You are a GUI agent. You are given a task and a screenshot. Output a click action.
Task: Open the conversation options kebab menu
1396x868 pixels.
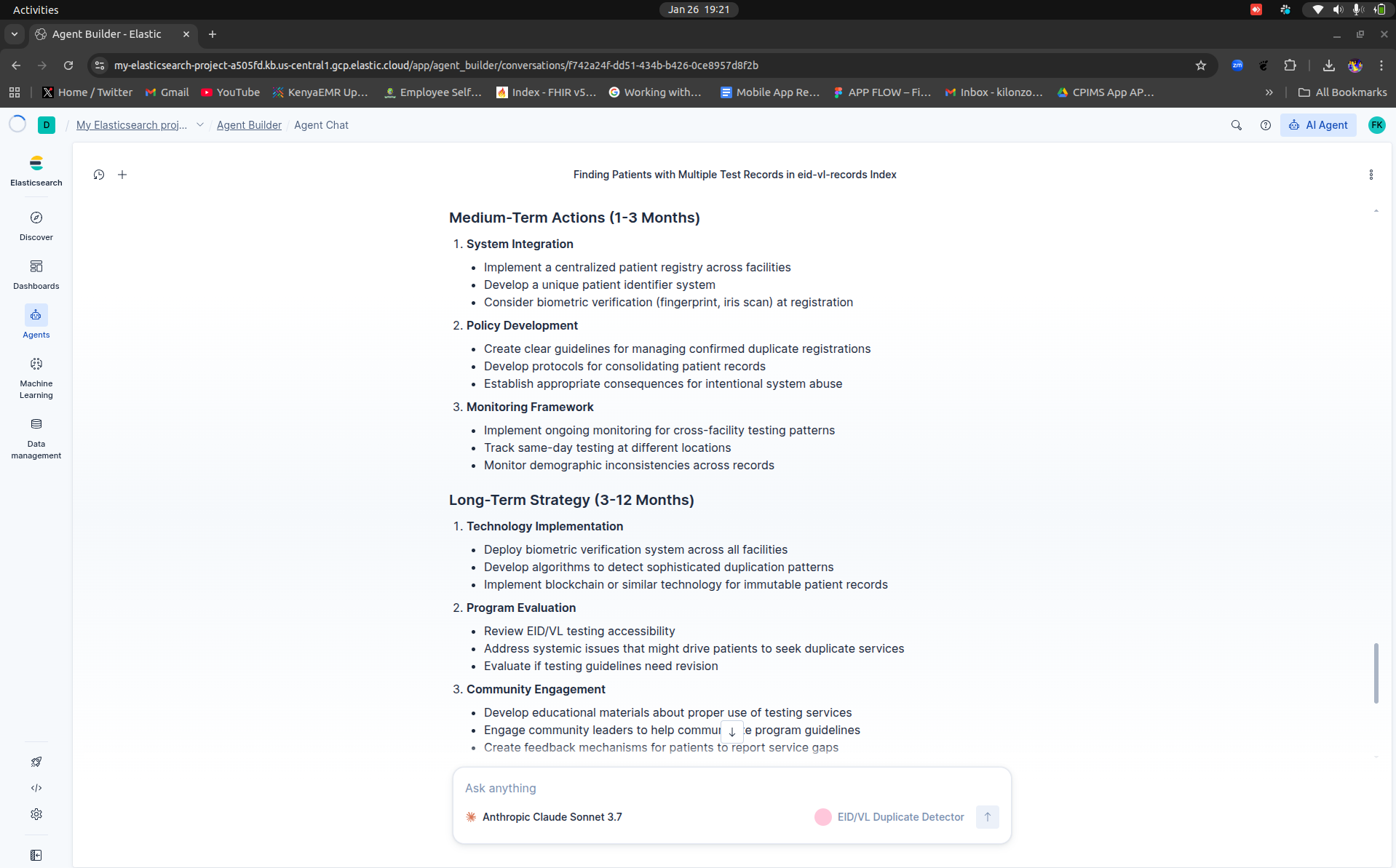[x=1371, y=175]
